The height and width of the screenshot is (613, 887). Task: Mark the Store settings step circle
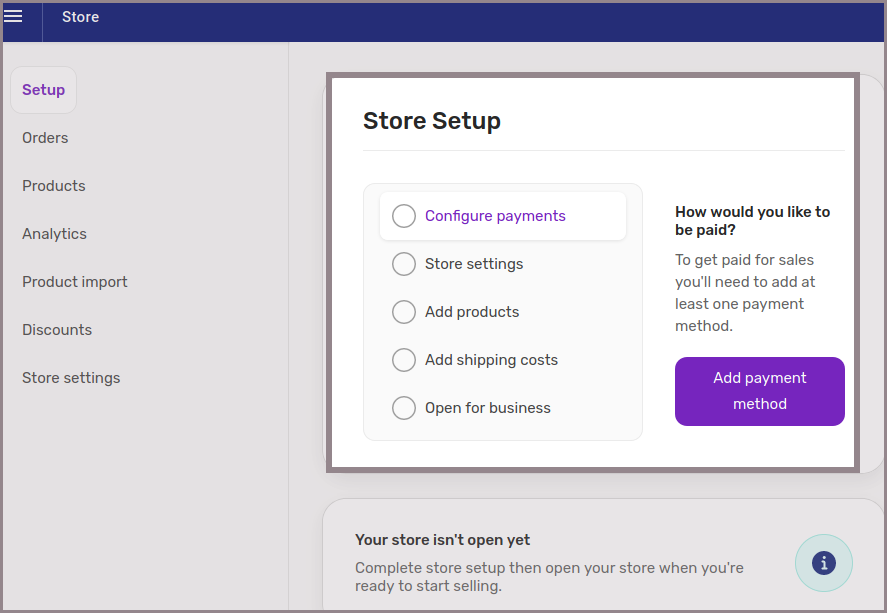pyautogui.click(x=404, y=264)
